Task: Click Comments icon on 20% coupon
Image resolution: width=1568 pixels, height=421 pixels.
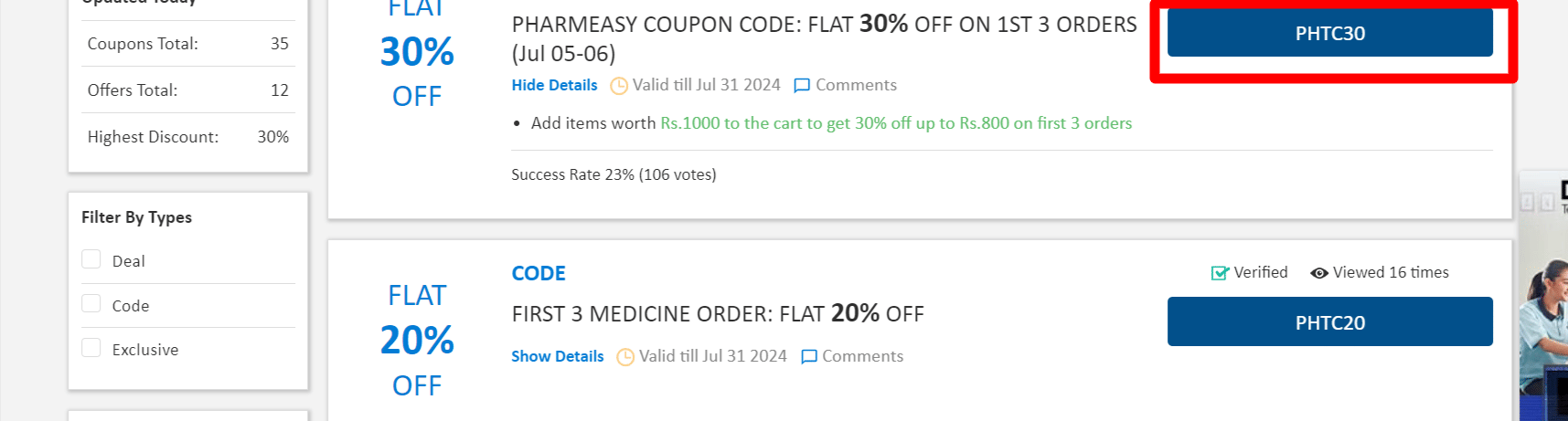Action: 808,357
